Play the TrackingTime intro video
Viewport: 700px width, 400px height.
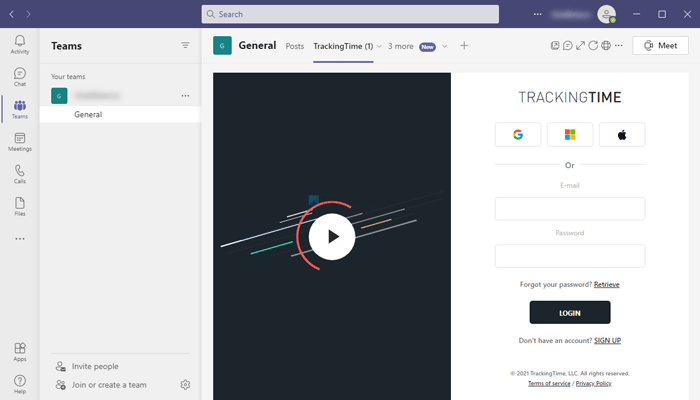coord(332,237)
